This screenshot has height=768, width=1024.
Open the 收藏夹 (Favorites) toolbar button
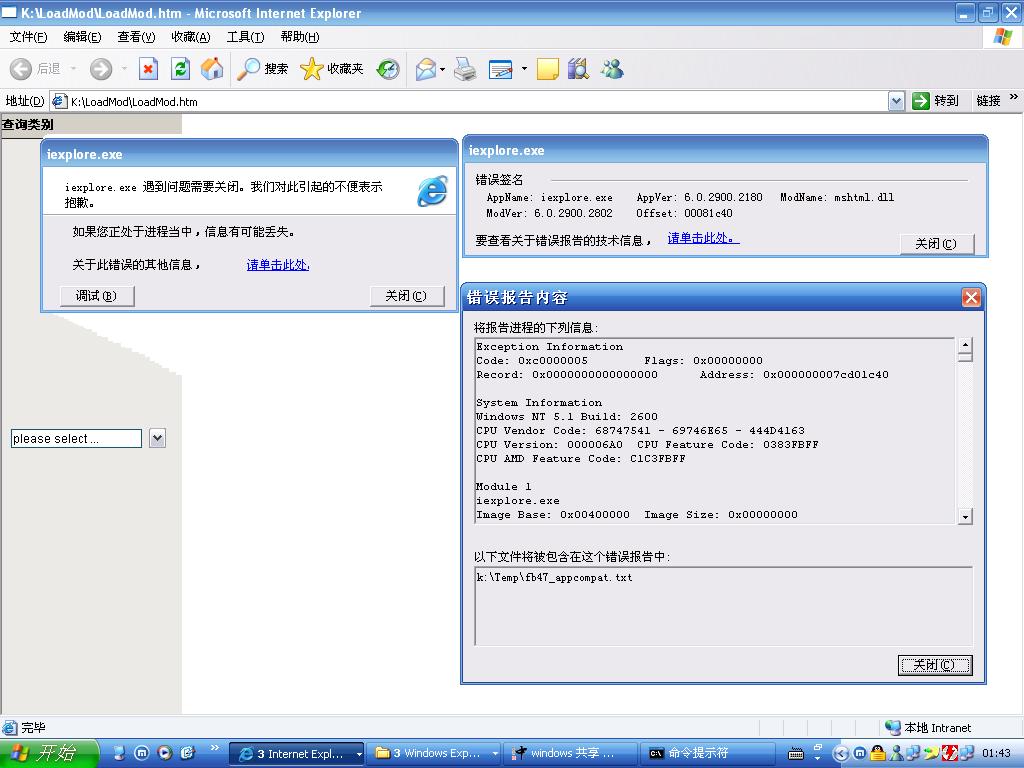[332, 68]
